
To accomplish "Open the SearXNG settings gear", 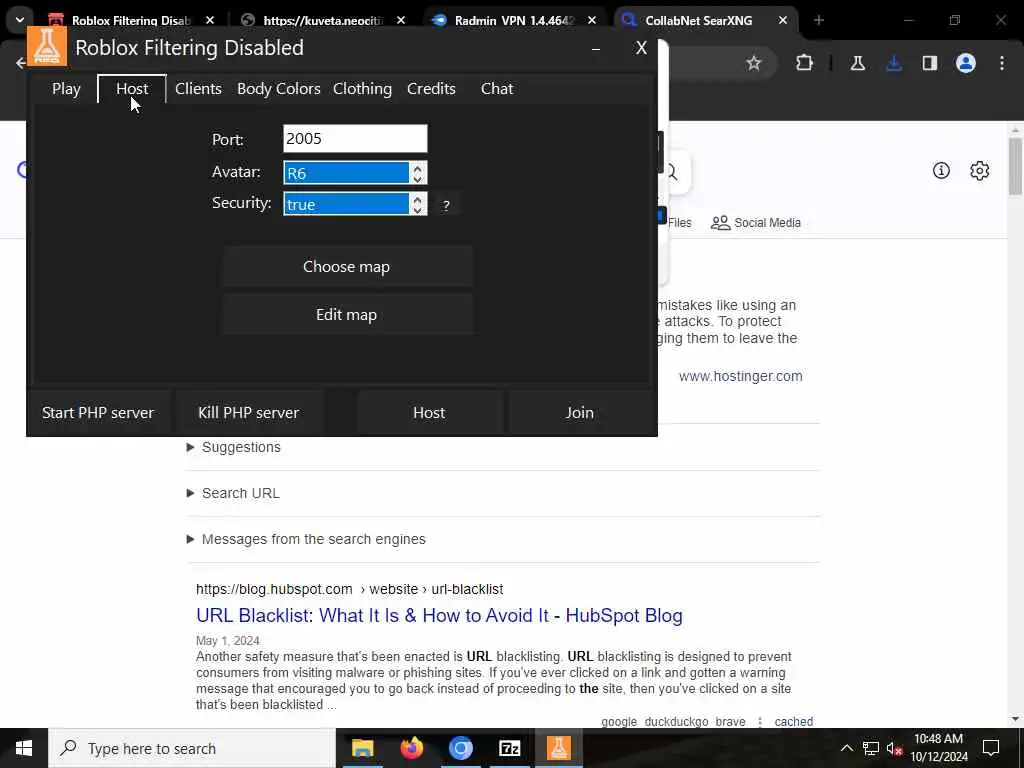I will click(980, 170).
